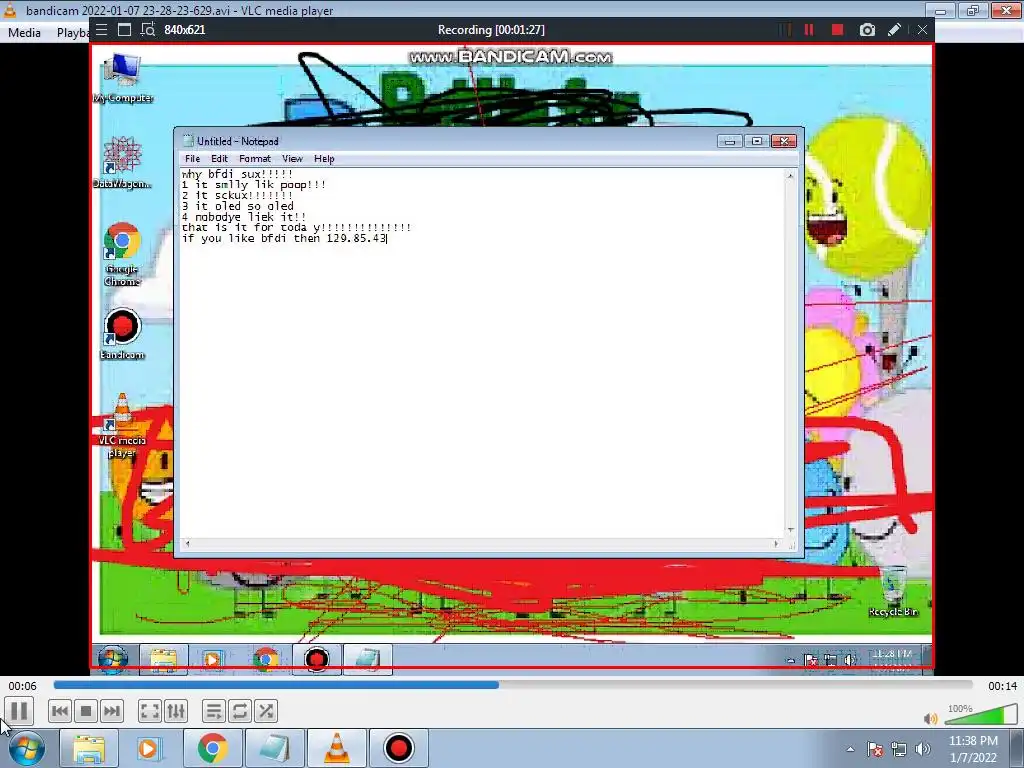
Task: Toggle VLC fullscreen mode
Action: coord(150,711)
